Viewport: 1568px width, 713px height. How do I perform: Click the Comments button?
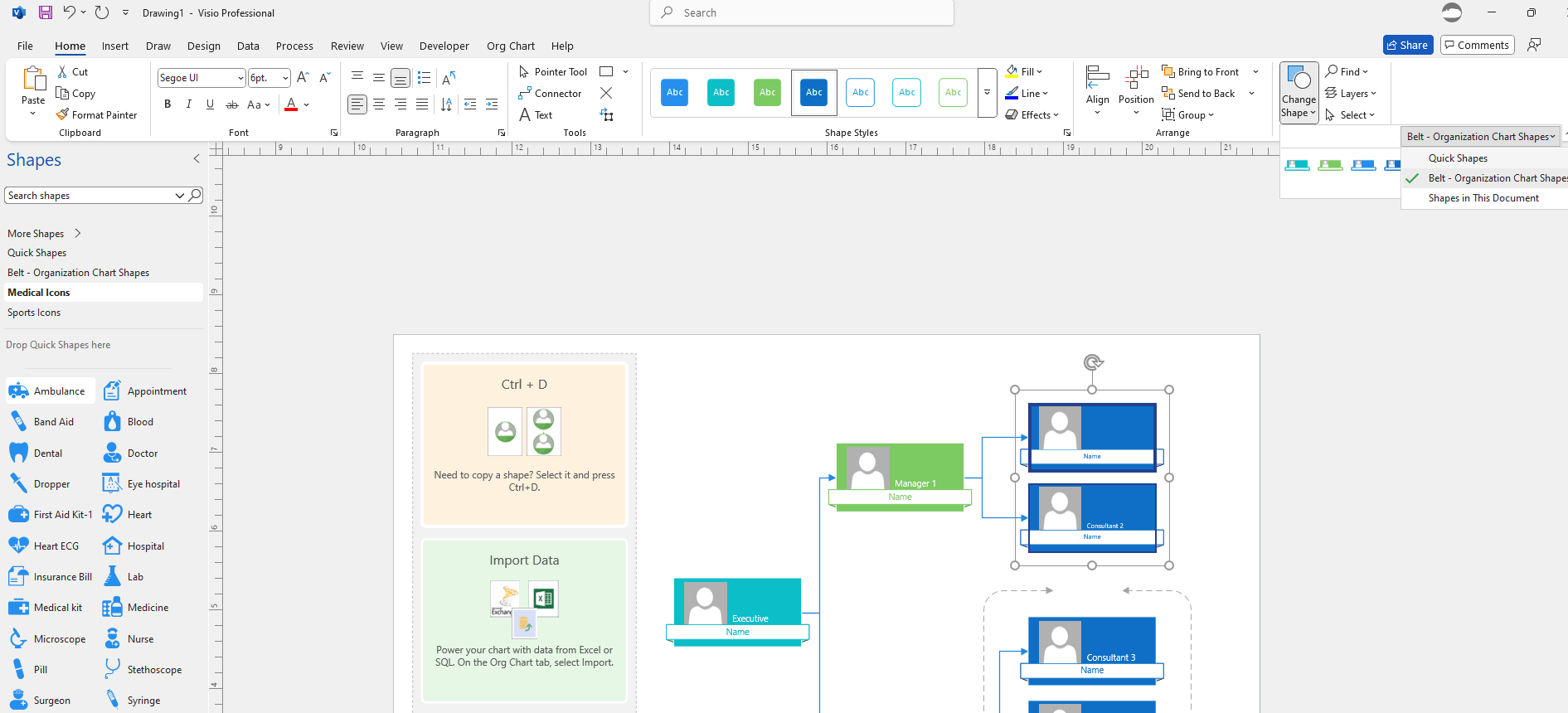(x=1477, y=45)
